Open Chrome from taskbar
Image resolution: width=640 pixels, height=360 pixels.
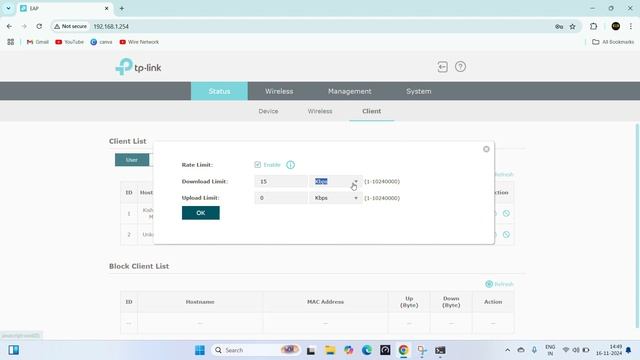403,350
